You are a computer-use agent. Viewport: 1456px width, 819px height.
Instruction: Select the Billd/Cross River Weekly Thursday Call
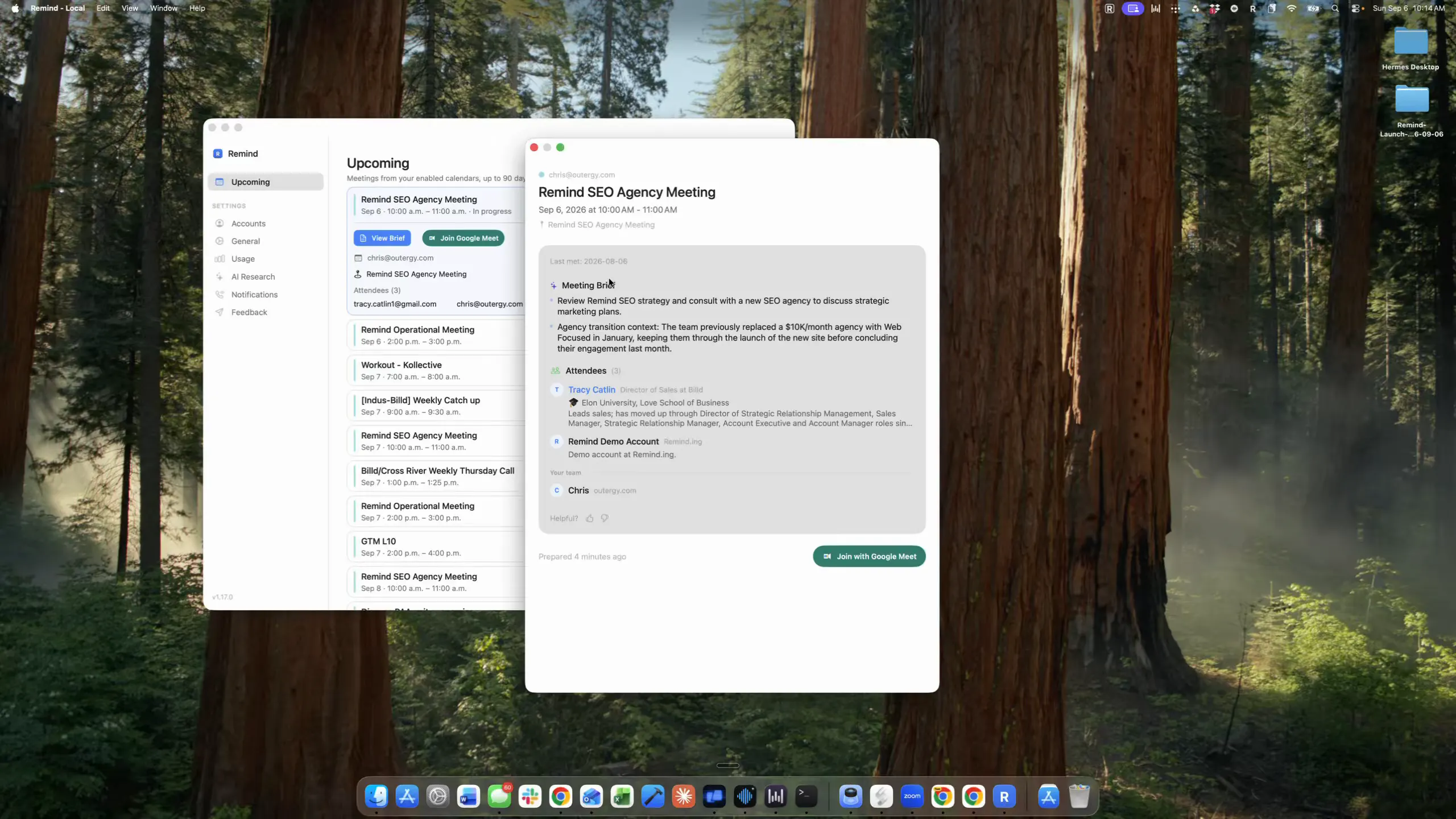click(436, 476)
